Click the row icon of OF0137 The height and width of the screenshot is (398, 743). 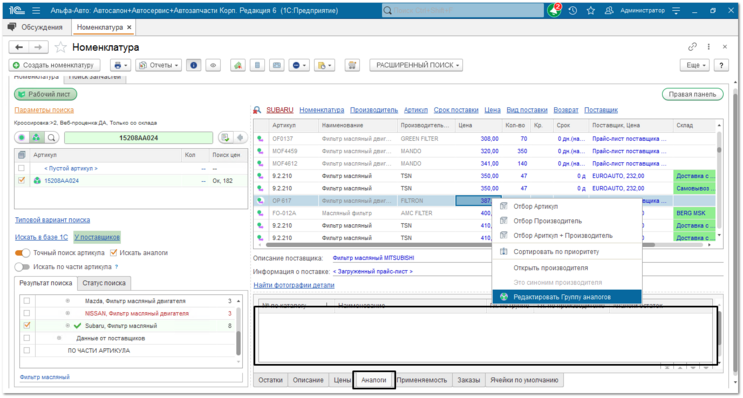click(260, 139)
